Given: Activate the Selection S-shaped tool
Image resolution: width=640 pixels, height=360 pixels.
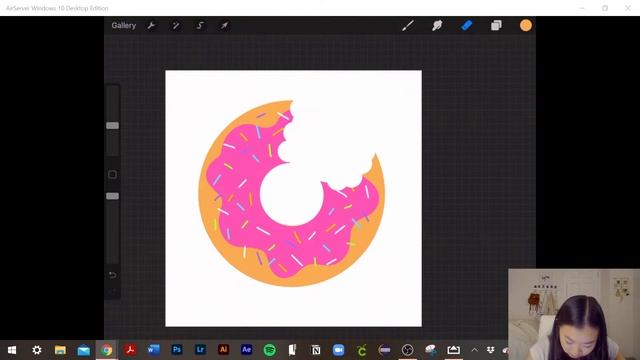Looking at the screenshot, I should pos(200,25).
